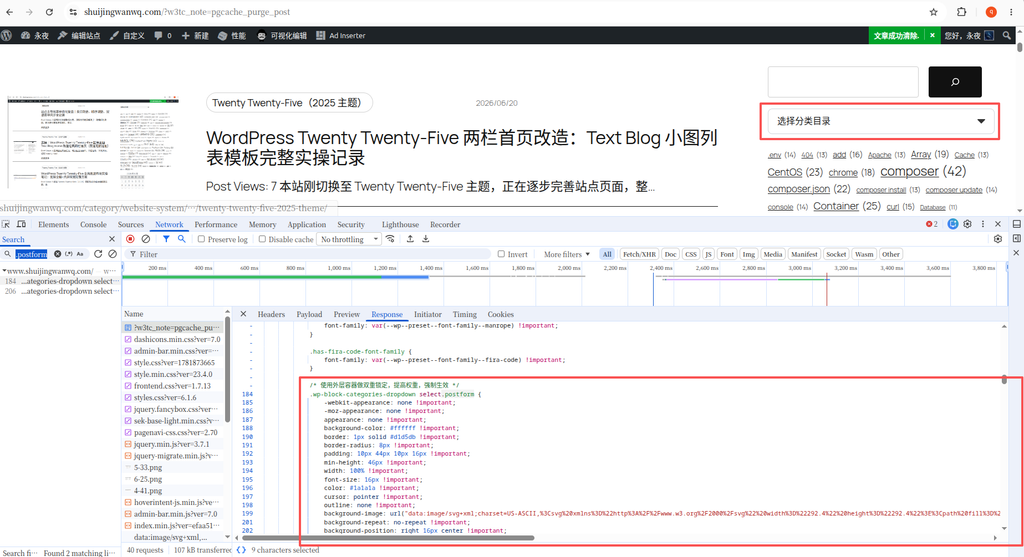The height and width of the screenshot is (557, 1024).
Task: Collapse the www.shuijingwanwq.com search result group
Action: [x=4, y=270]
